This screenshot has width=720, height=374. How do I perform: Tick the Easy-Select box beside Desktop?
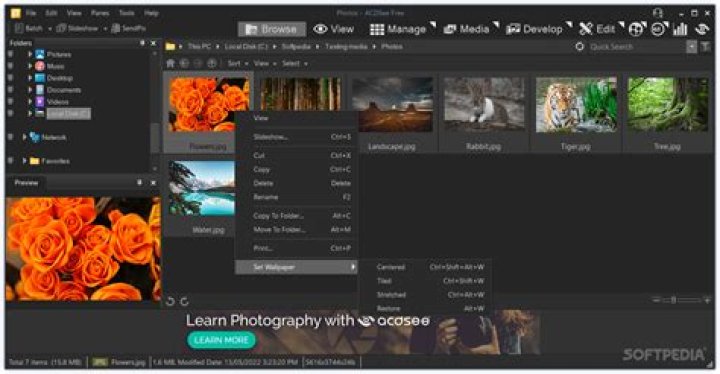(x=10, y=78)
